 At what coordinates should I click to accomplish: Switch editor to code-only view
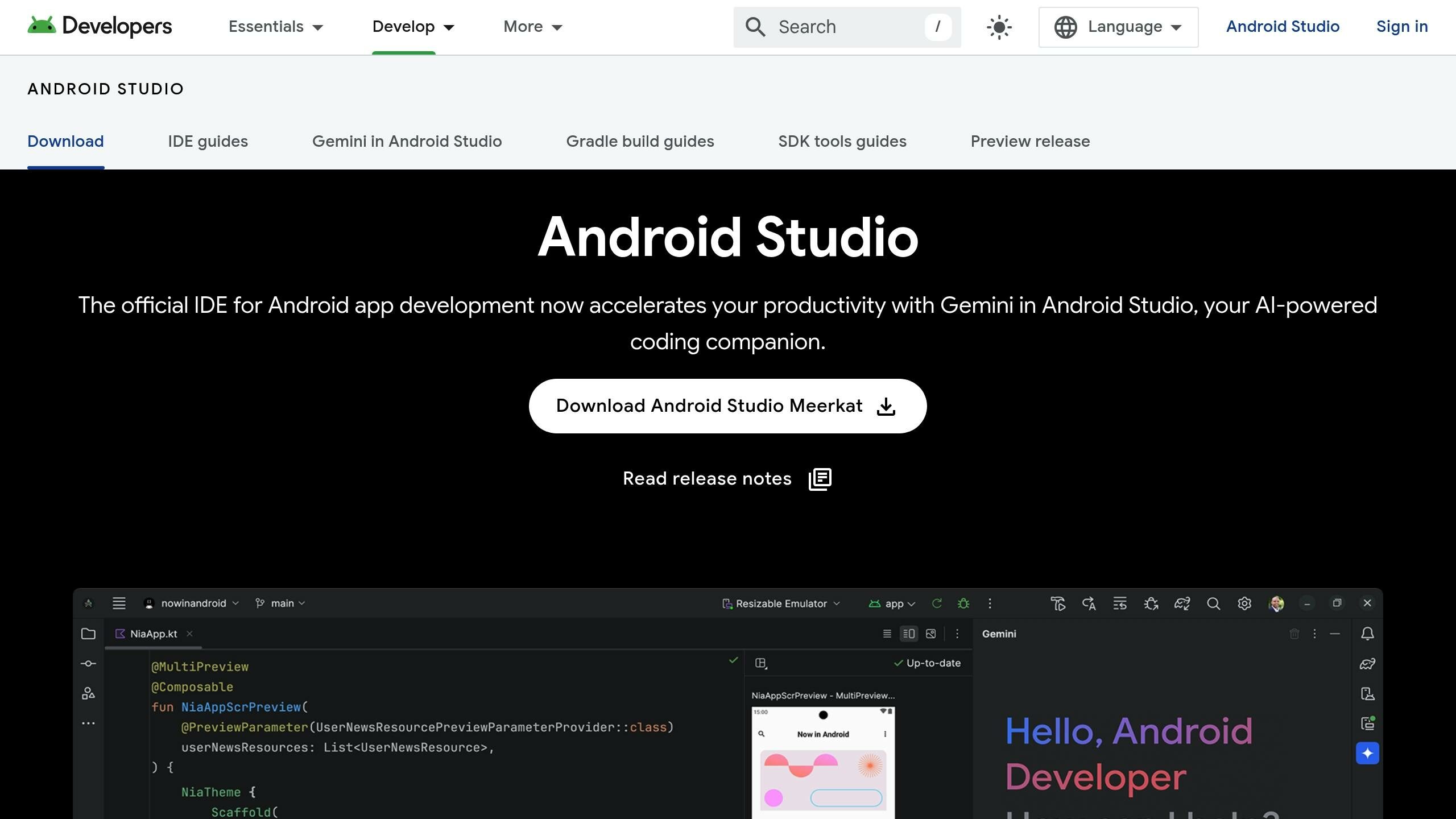[887, 634]
